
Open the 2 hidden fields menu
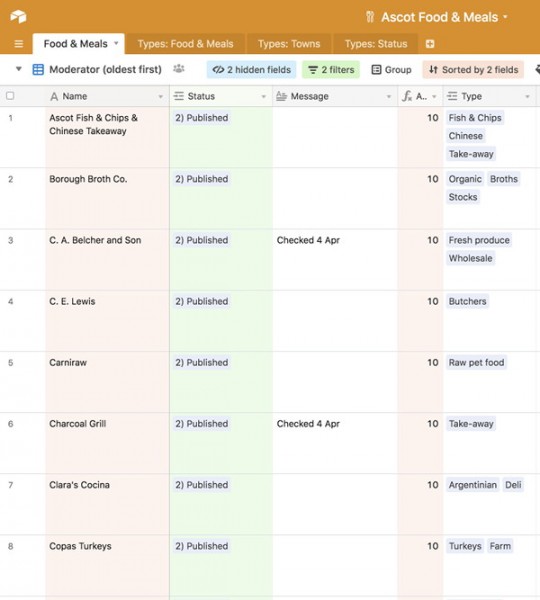coord(251,70)
